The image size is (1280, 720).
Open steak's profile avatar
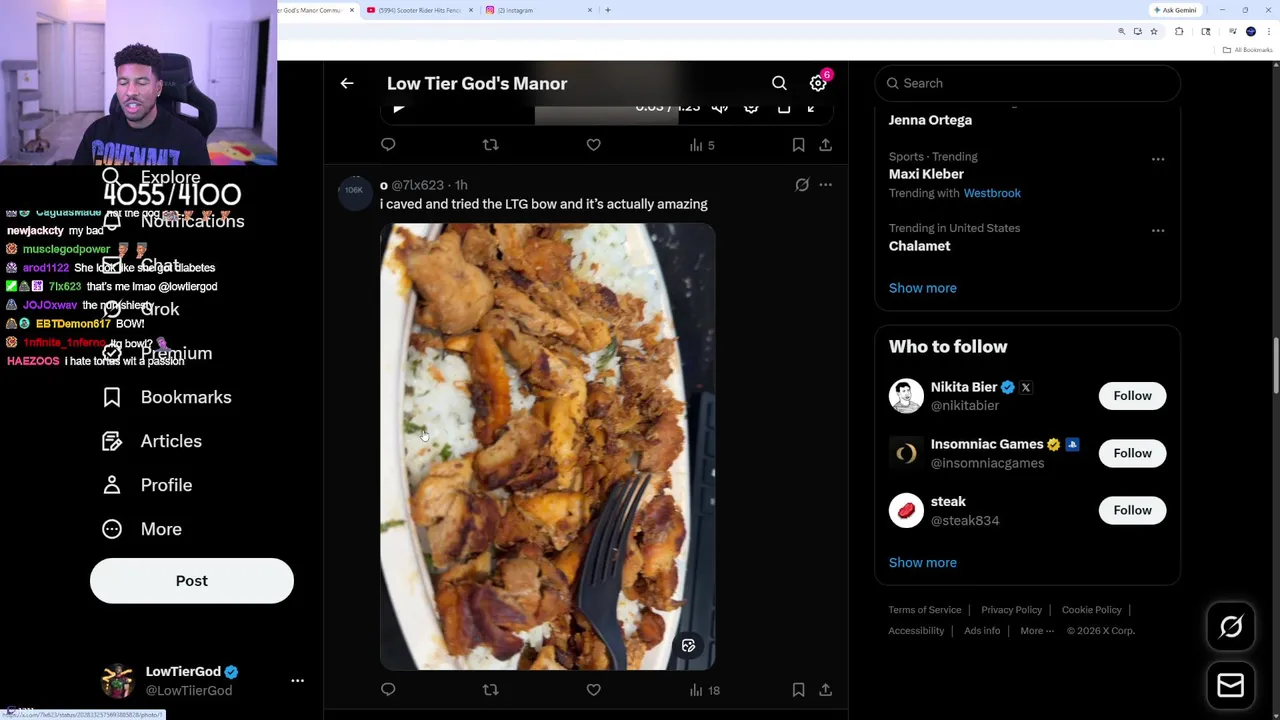coord(906,511)
